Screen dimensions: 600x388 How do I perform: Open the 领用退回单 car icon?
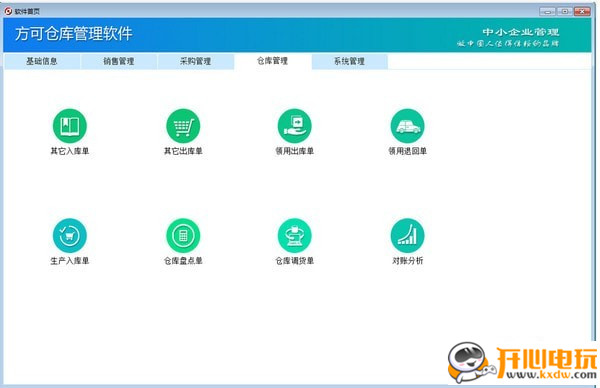point(408,126)
